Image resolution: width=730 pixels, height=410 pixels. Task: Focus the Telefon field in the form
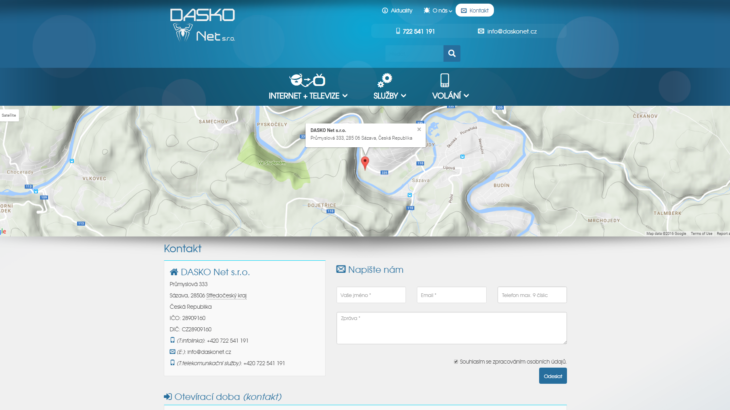pyautogui.click(x=532, y=295)
